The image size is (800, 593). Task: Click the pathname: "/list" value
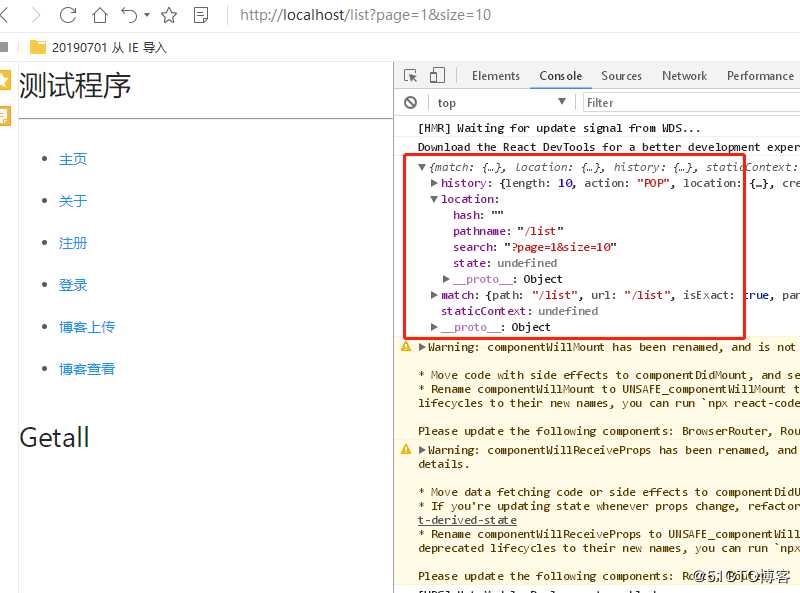tap(540, 231)
